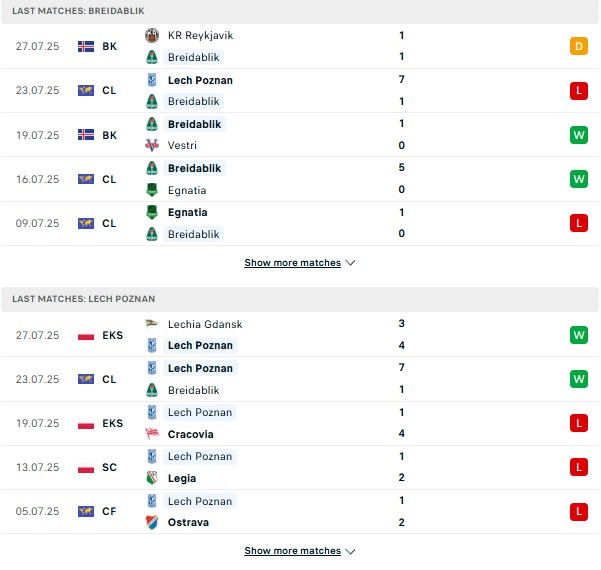Image resolution: width=601 pixels, height=570 pixels.
Task: Click the Ostrava team crest icon
Action: (x=152, y=522)
